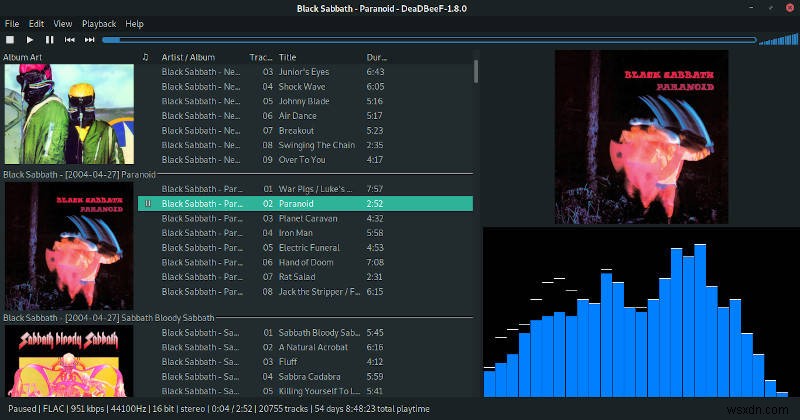Click the blue spectrum analyzer visualization
Screen dimensions: 800x420
(640, 312)
